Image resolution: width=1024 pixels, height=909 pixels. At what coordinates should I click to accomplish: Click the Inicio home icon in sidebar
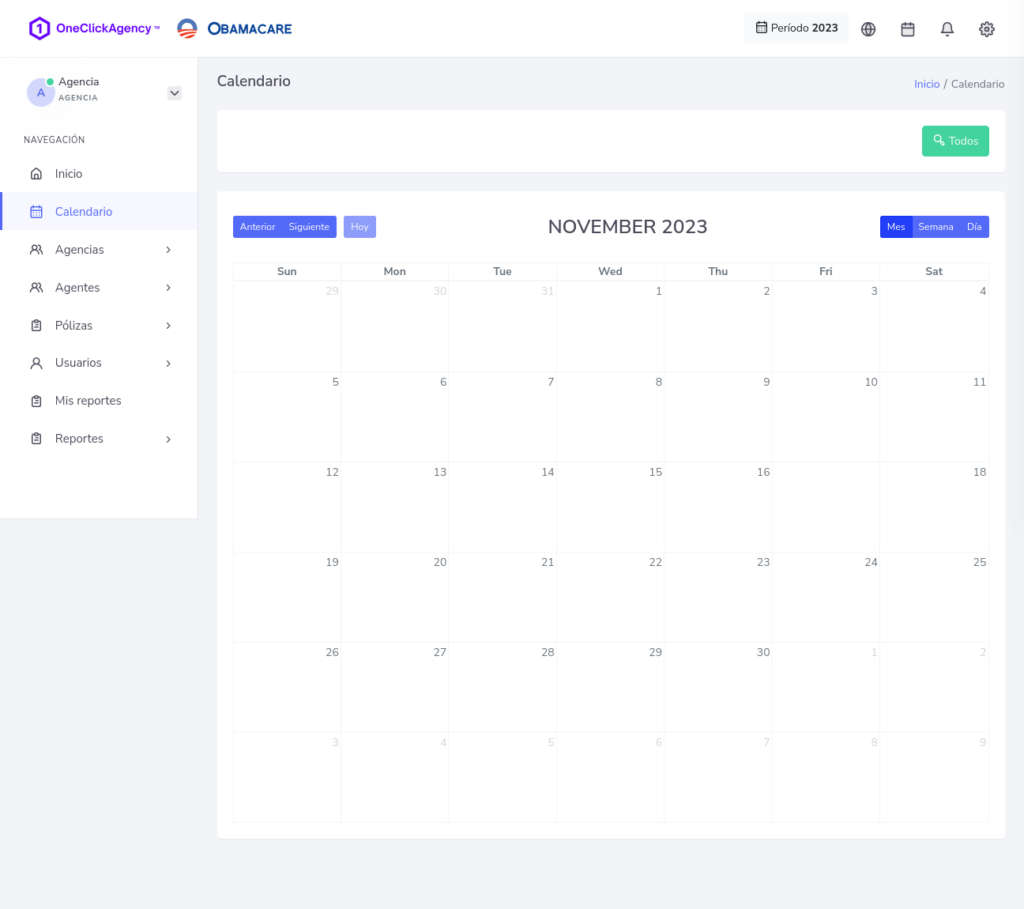[x=37, y=174]
